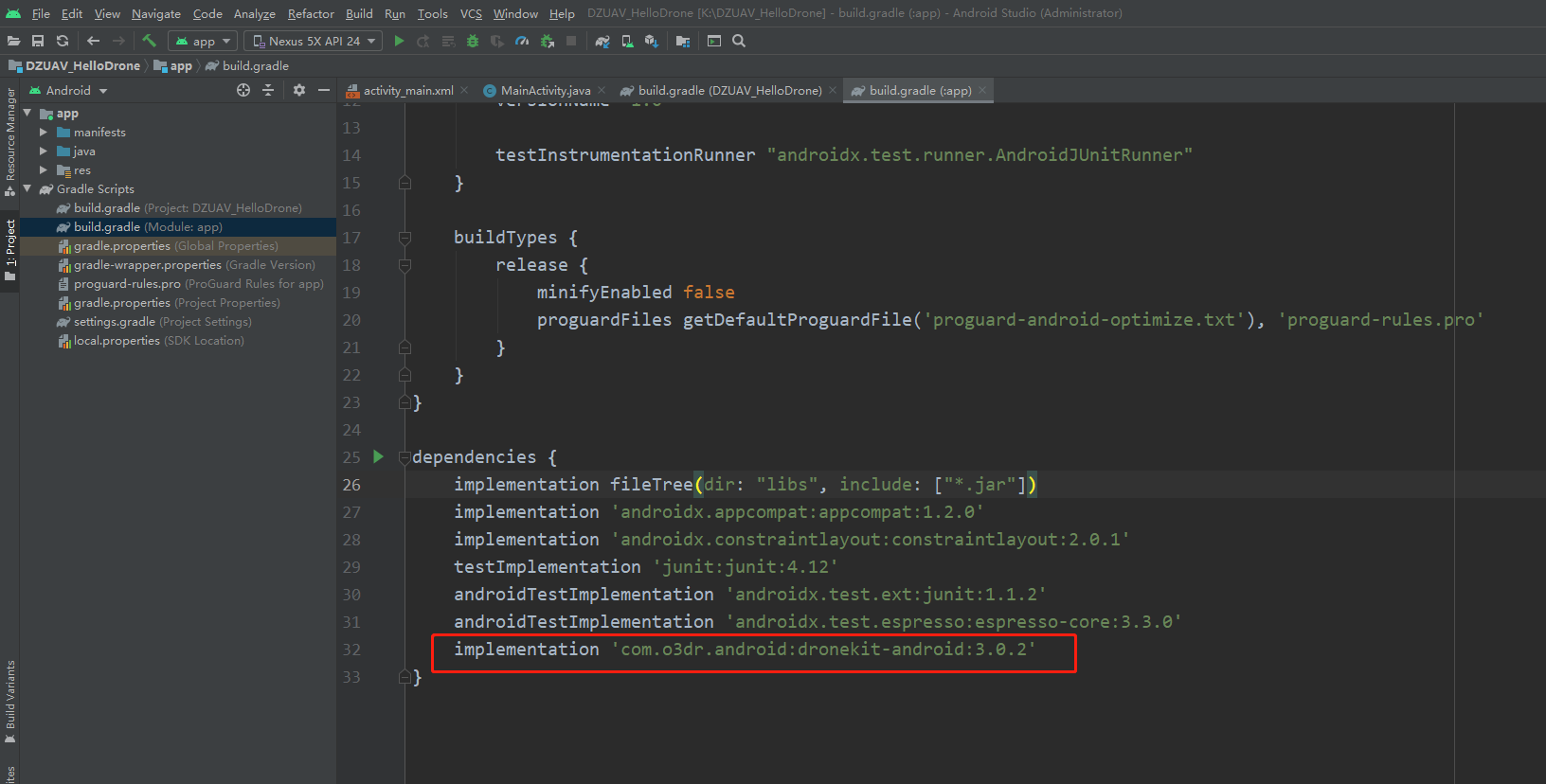The image size is (1546, 784).
Task: Open the Build menu
Action: (x=359, y=13)
